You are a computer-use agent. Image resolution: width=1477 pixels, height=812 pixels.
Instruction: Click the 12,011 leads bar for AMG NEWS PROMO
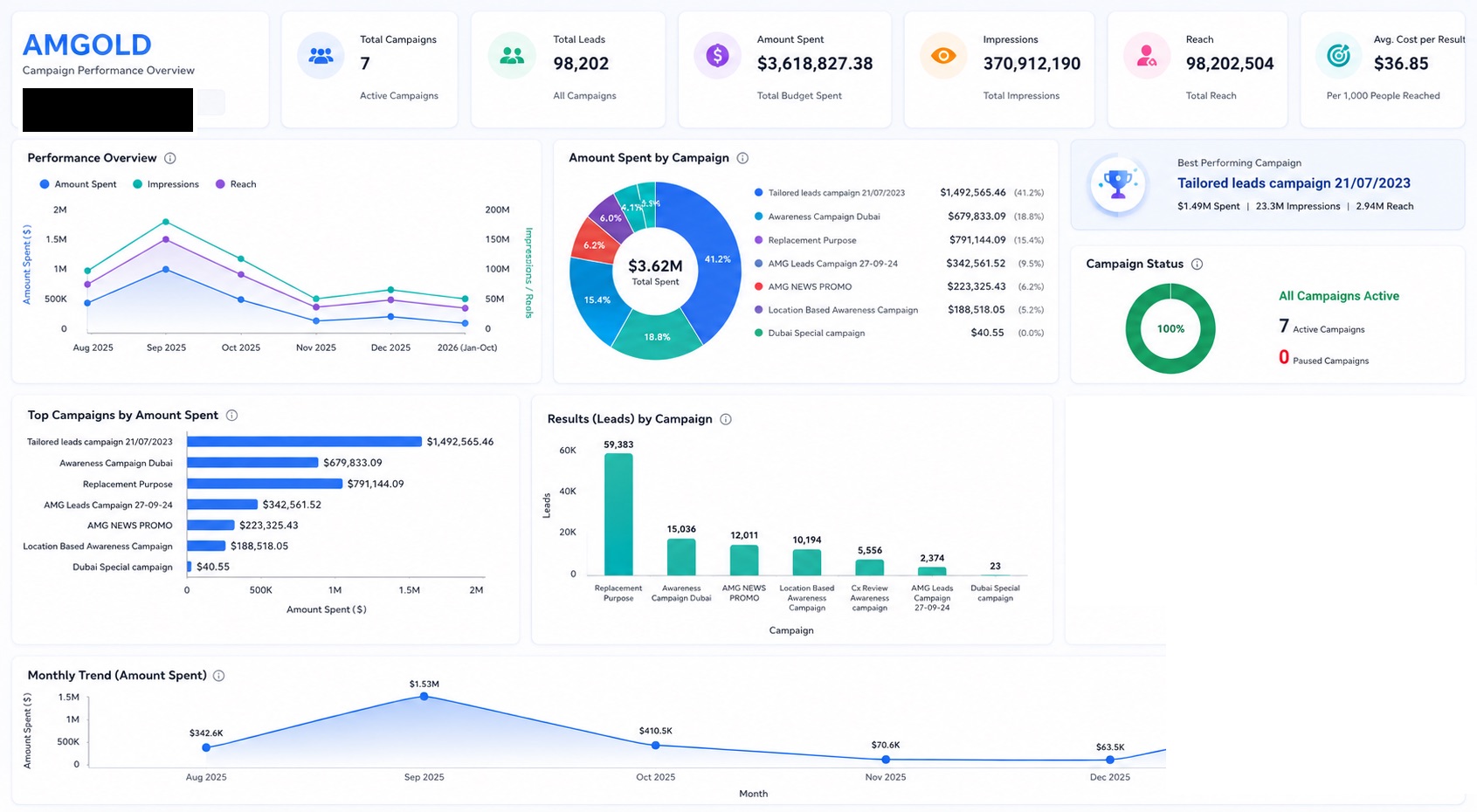[744, 561]
